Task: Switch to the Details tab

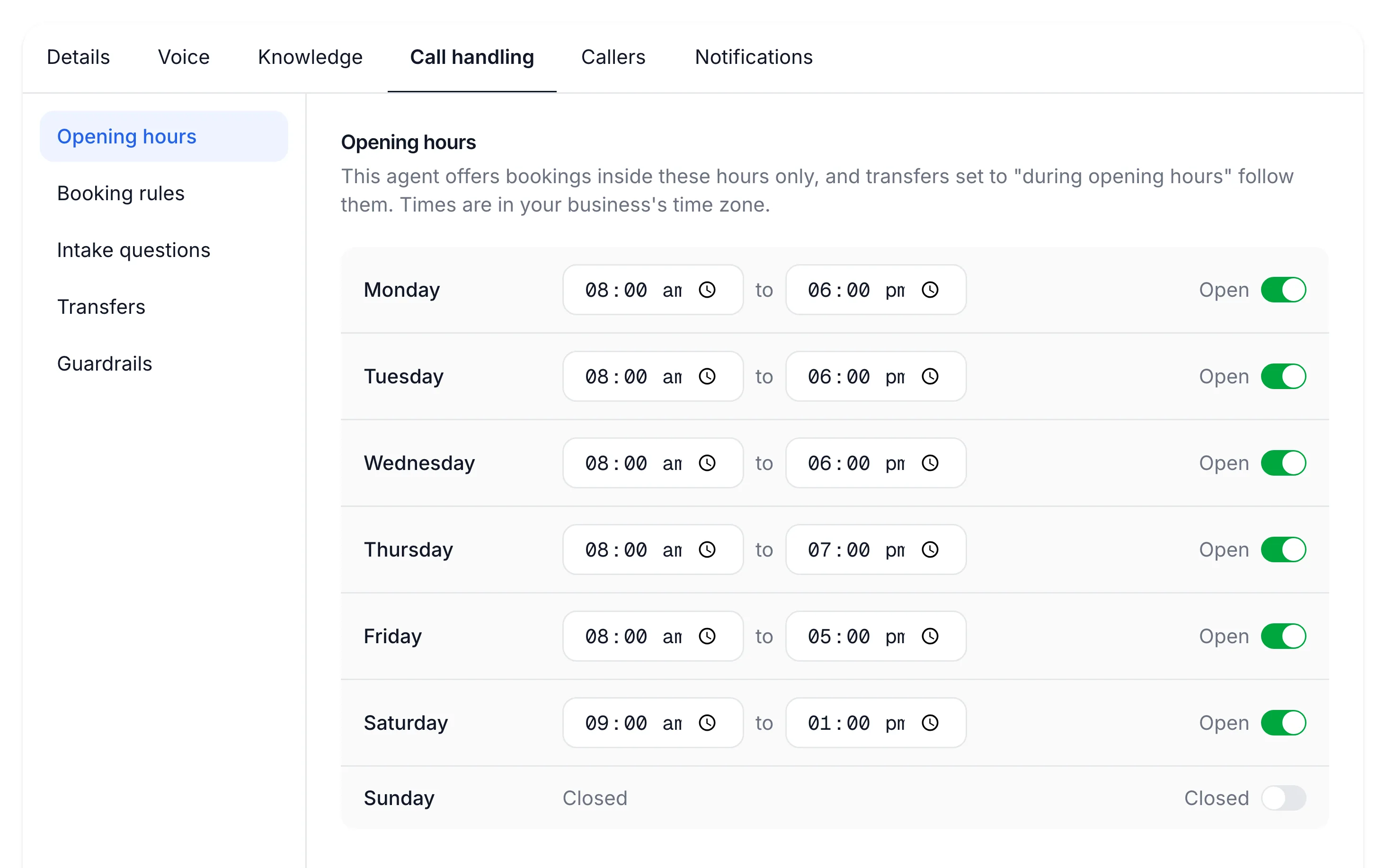Action: (78, 57)
